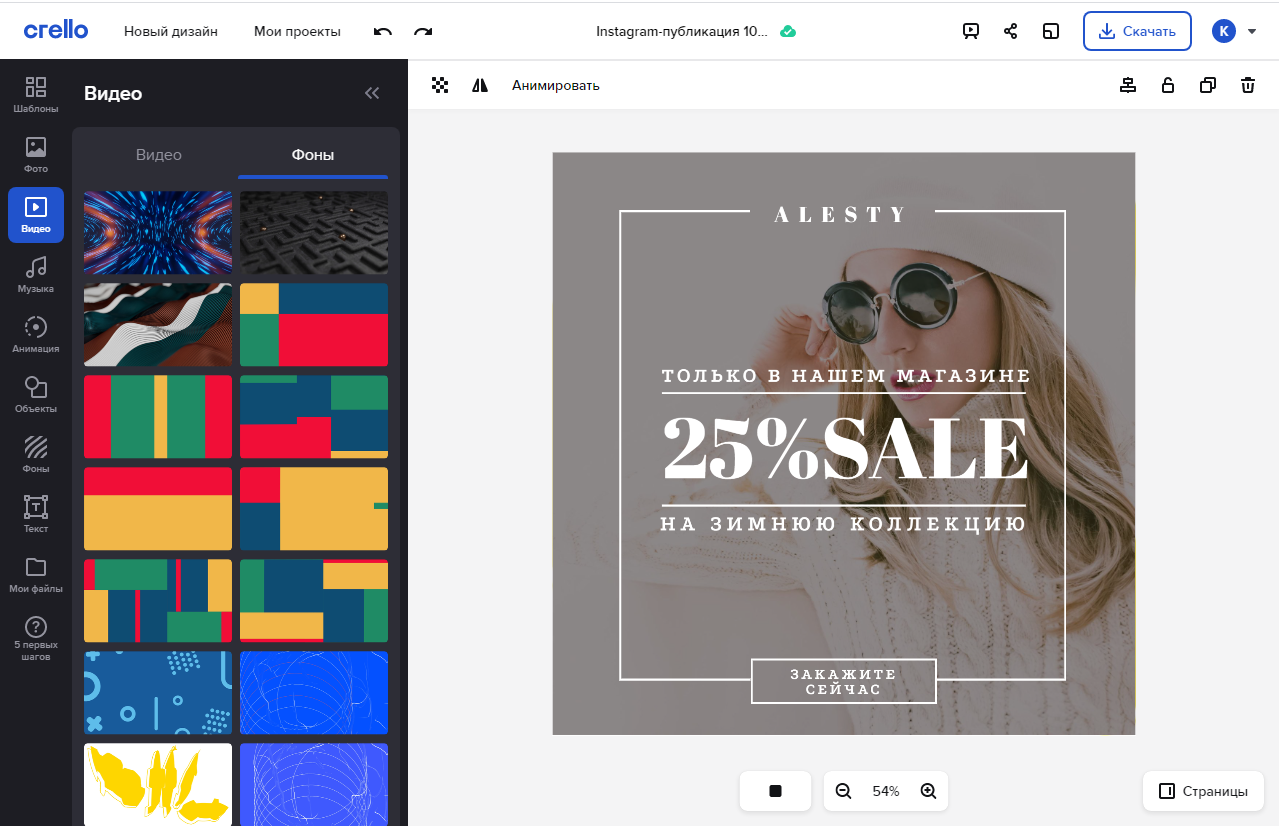Click the Crello logo
This screenshot has height=826, width=1279.
(56, 30)
